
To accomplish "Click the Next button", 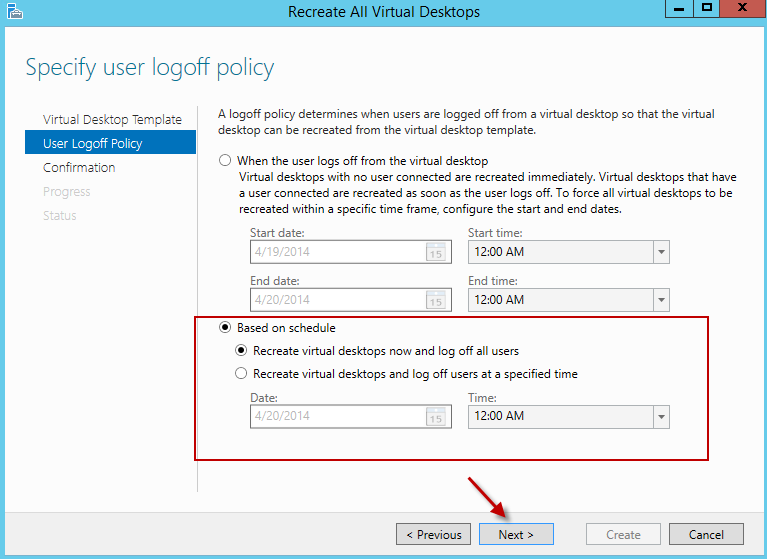I will click(516, 534).
